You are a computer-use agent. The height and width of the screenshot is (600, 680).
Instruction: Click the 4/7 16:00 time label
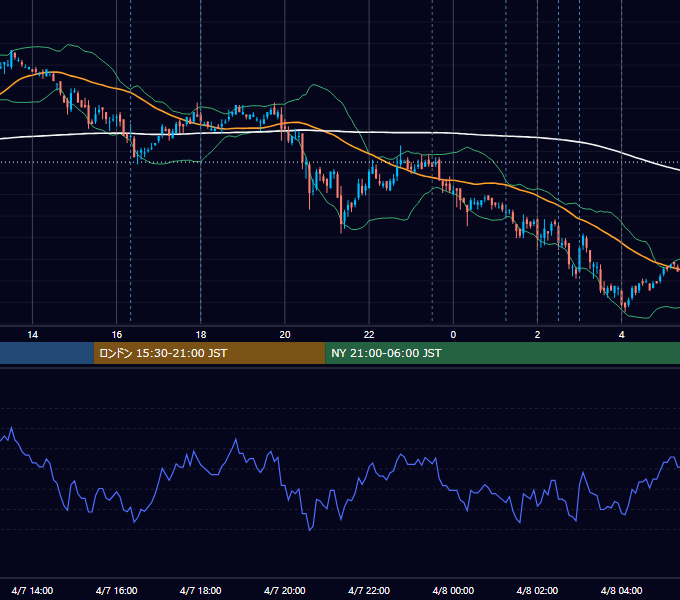(117, 590)
